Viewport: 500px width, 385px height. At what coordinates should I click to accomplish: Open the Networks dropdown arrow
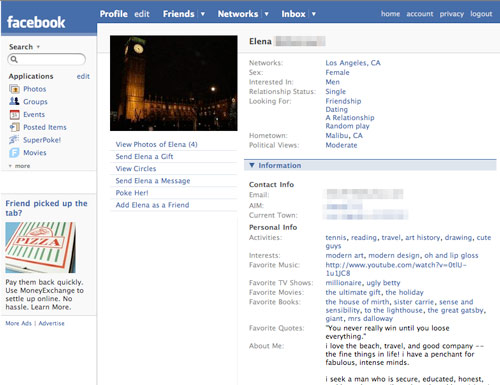[266, 14]
